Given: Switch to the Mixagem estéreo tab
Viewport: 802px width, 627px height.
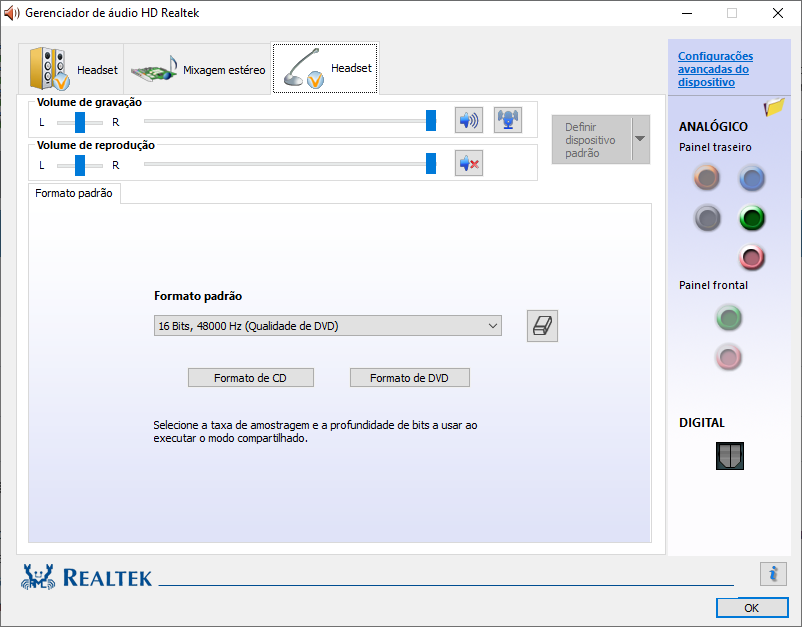Looking at the screenshot, I should pyautogui.click(x=197, y=69).
